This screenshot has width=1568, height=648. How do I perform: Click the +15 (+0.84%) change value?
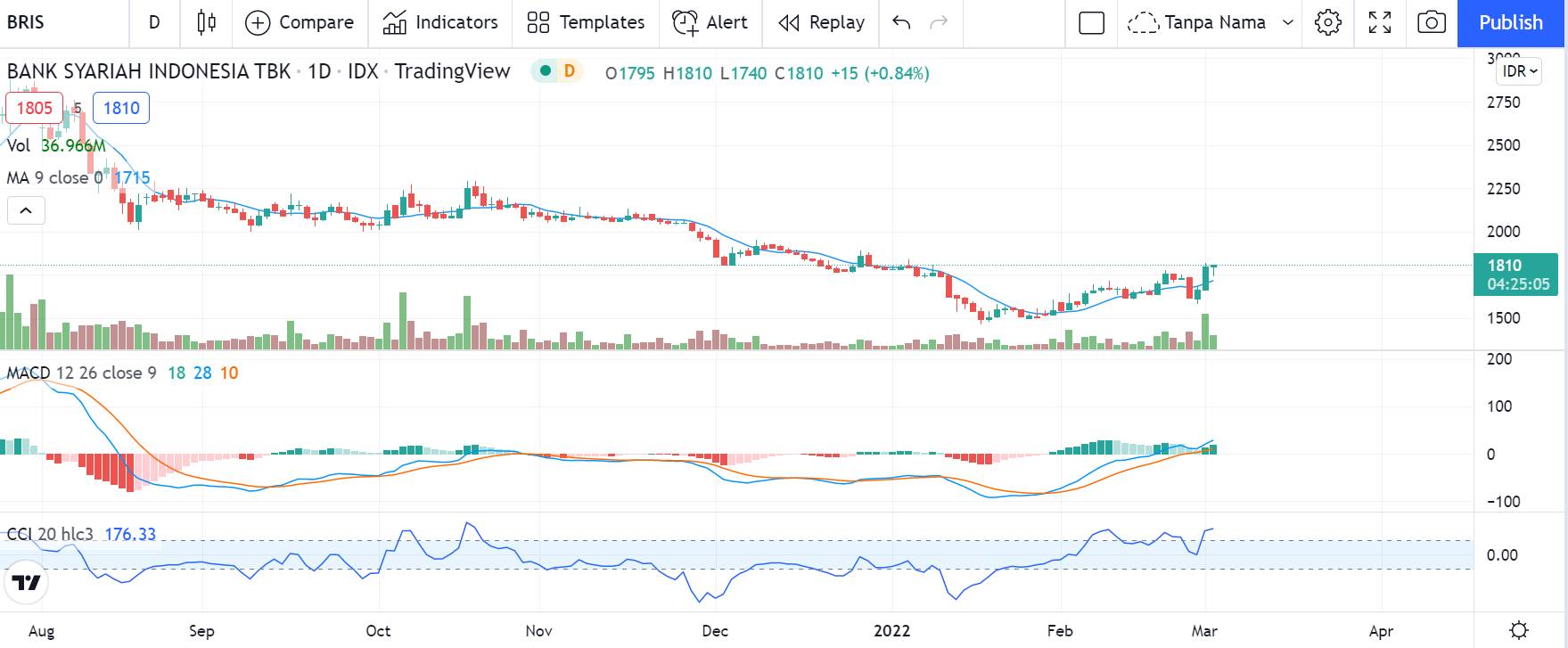(x=880, y=73)
